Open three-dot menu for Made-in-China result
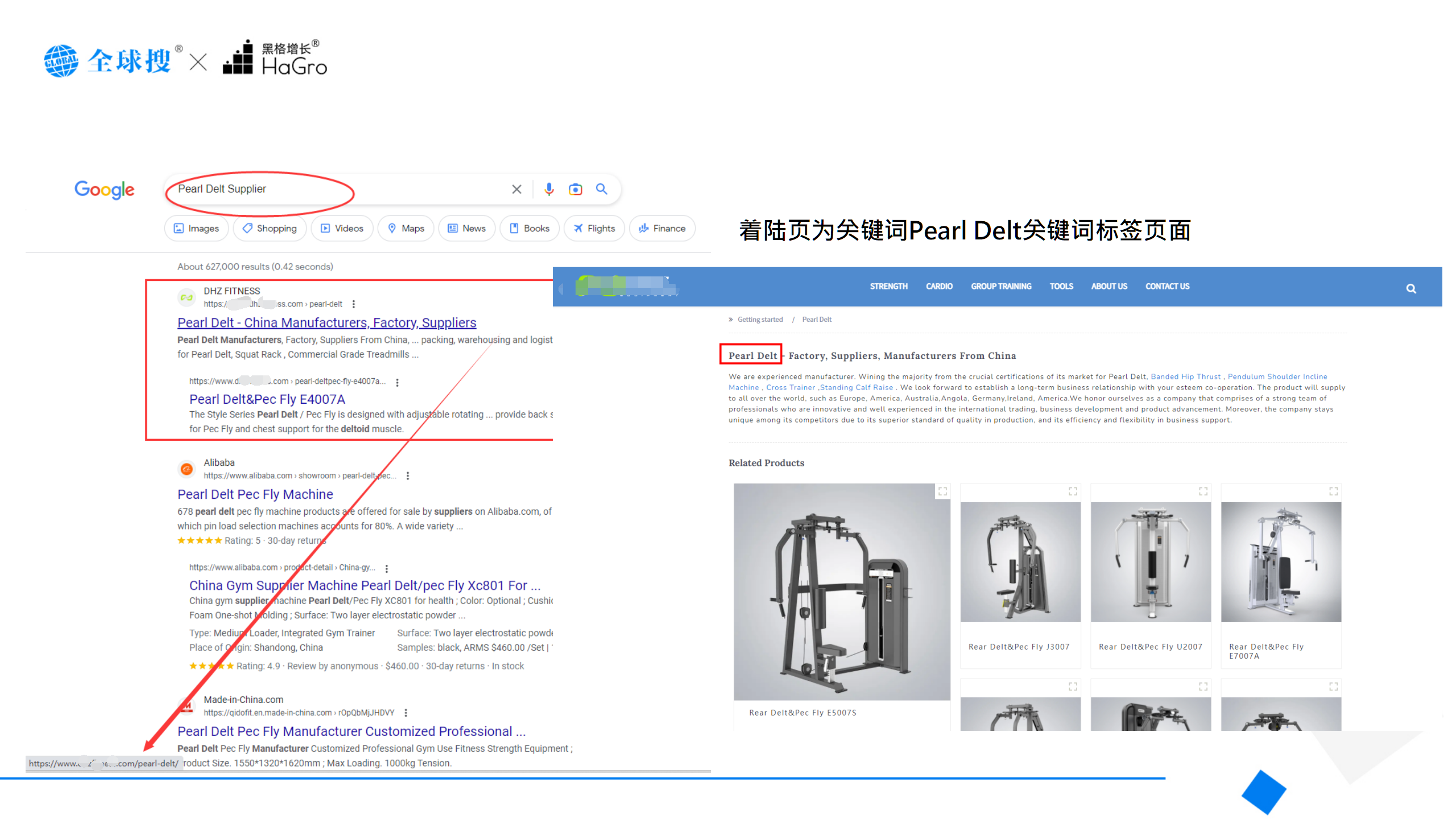 coord(406,713)
